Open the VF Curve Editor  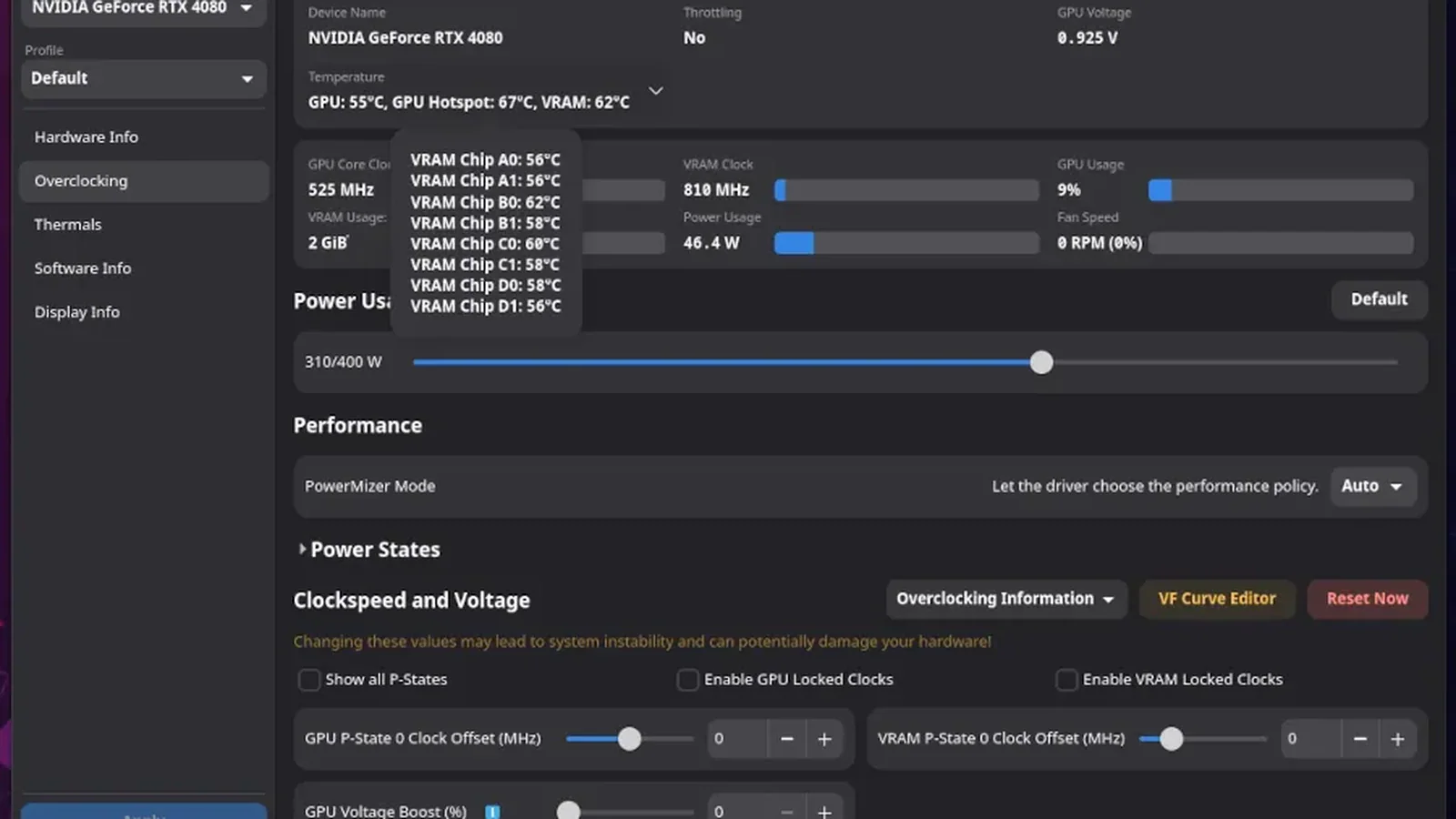click(1217, 599)
